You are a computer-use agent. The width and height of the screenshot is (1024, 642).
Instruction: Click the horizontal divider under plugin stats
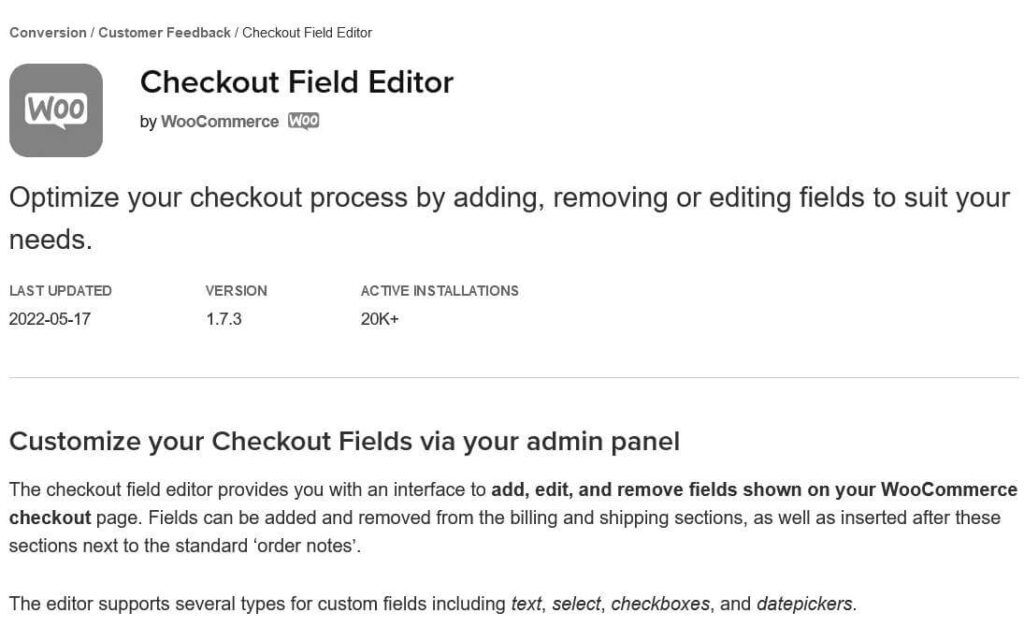pos(514,377)
